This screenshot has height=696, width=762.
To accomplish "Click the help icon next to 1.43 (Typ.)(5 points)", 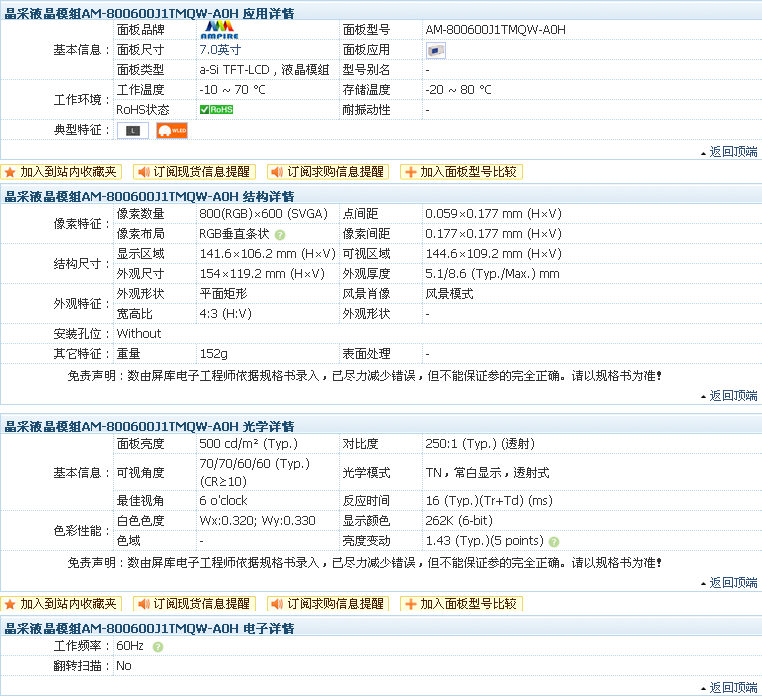I will [554, 542].
